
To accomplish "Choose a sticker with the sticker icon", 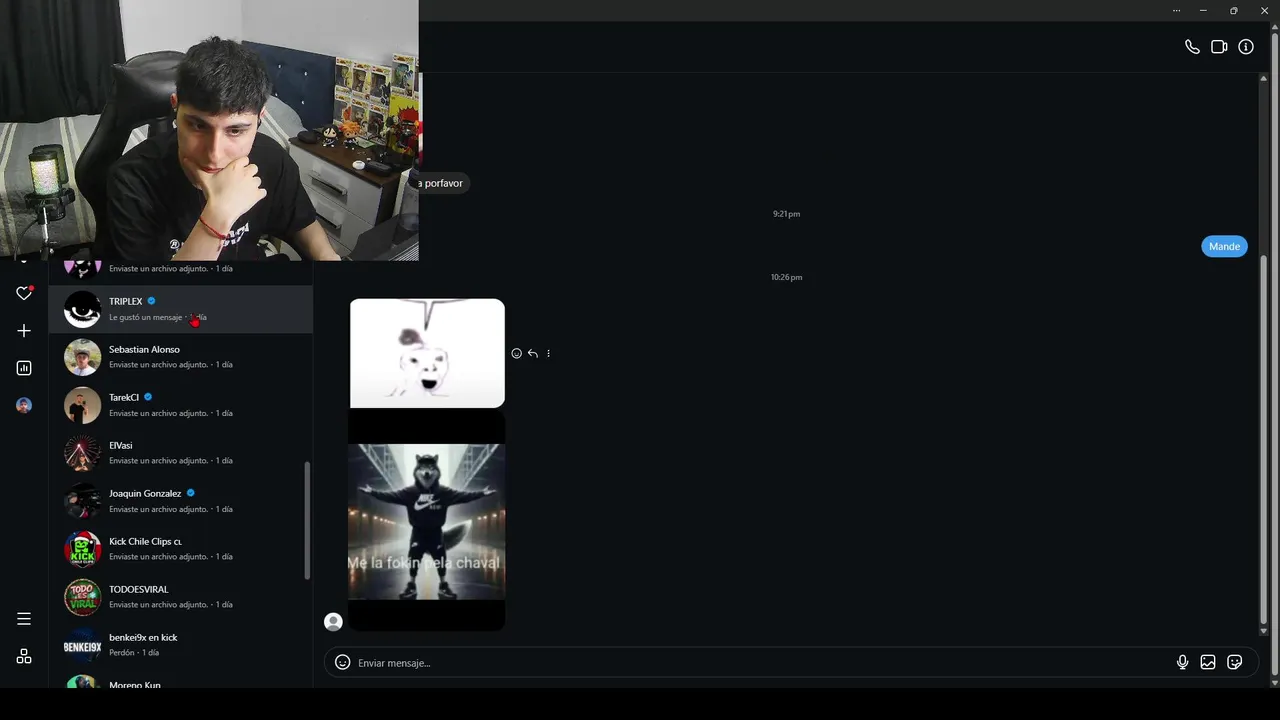I will point(1235,662).
